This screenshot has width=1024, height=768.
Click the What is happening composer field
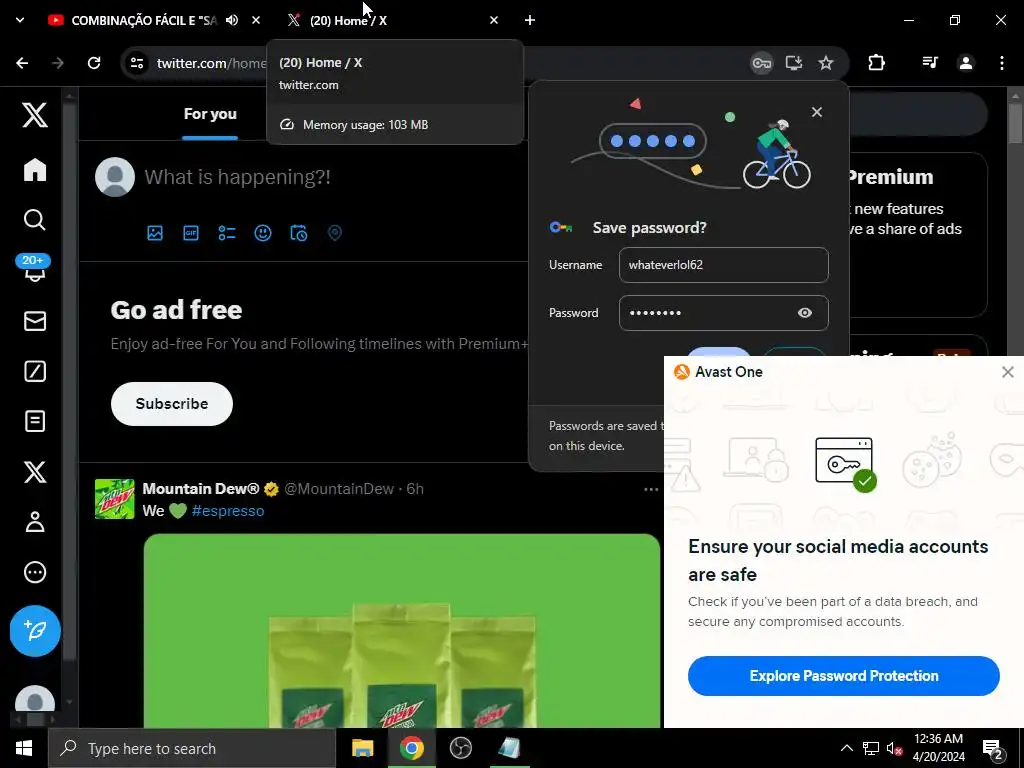pos(238,177)
